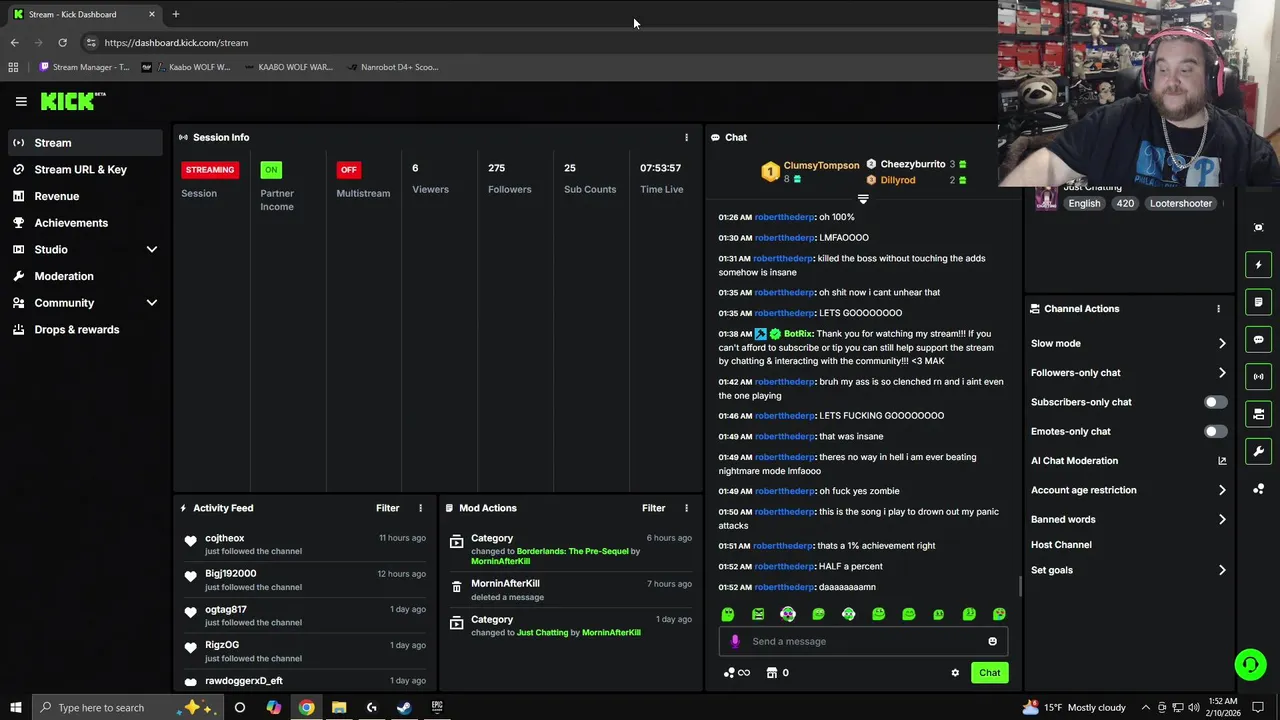Click the green Chat send button
Screen dimensions: 1280x720
pos(989,673)
